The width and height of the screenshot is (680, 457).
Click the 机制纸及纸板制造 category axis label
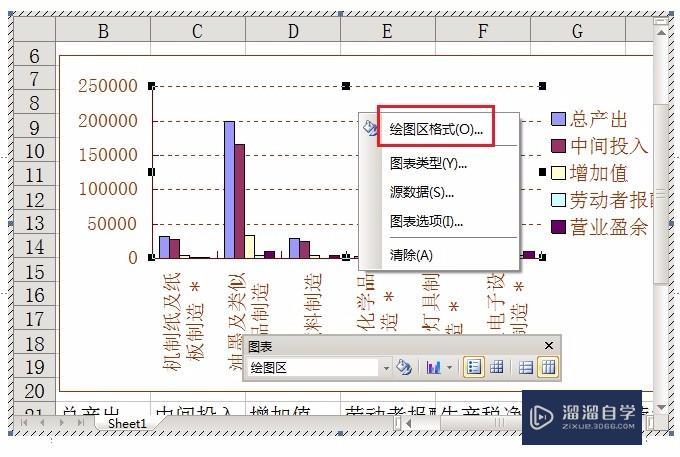(x=183, y=321)
